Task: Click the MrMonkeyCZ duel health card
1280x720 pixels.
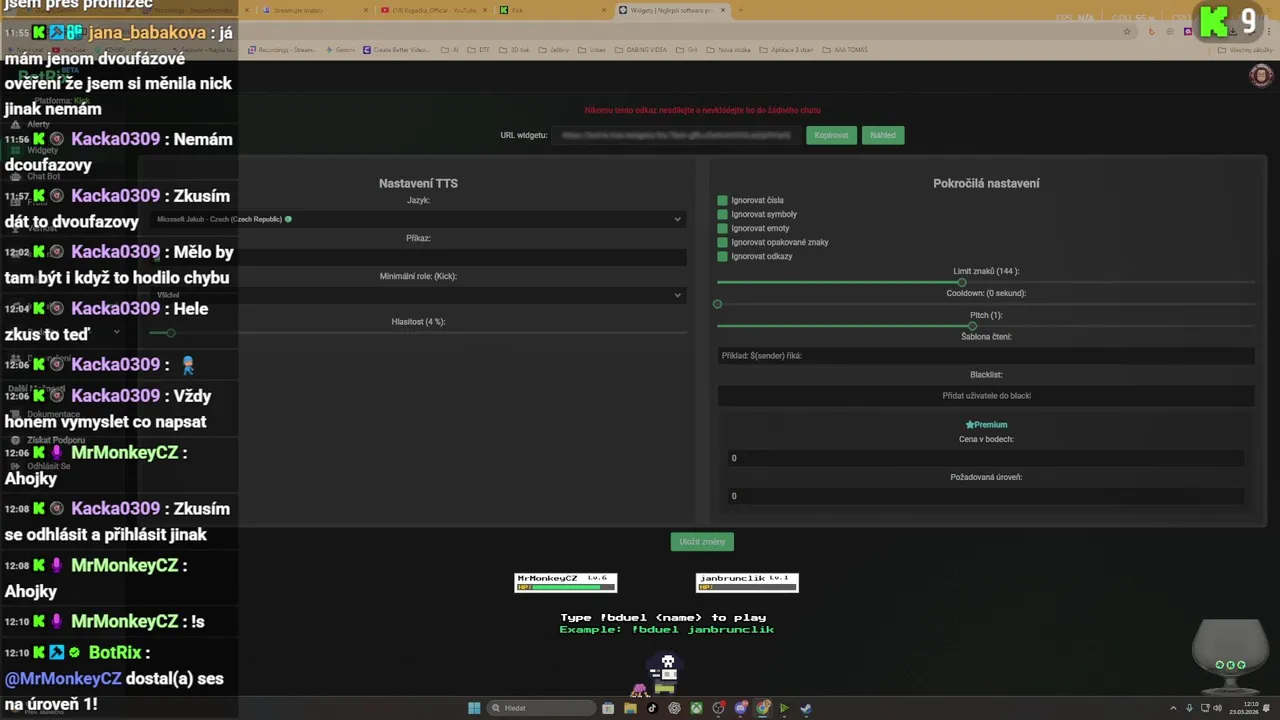Action: pos(566,582)
